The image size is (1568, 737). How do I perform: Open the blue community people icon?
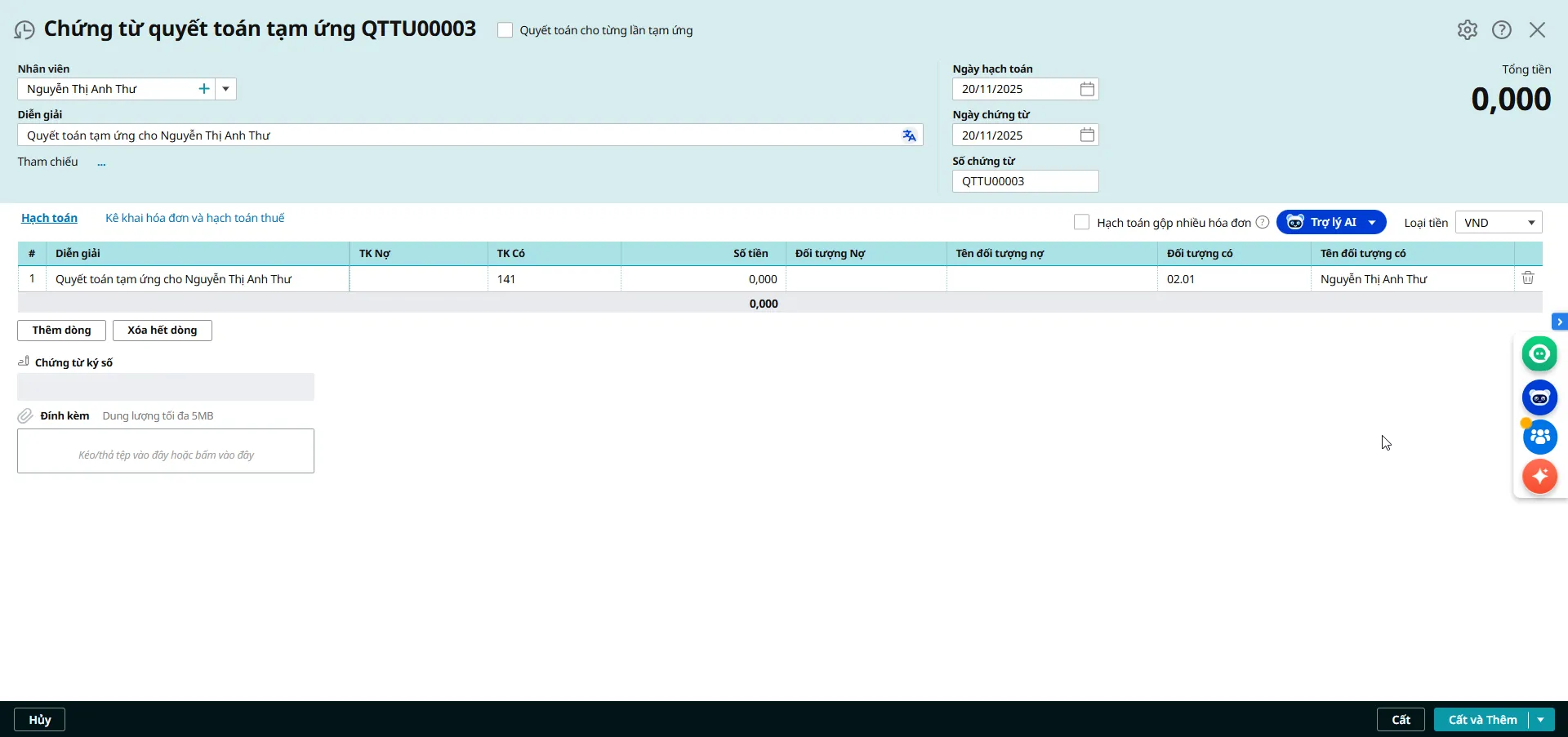click(1539, 437)
